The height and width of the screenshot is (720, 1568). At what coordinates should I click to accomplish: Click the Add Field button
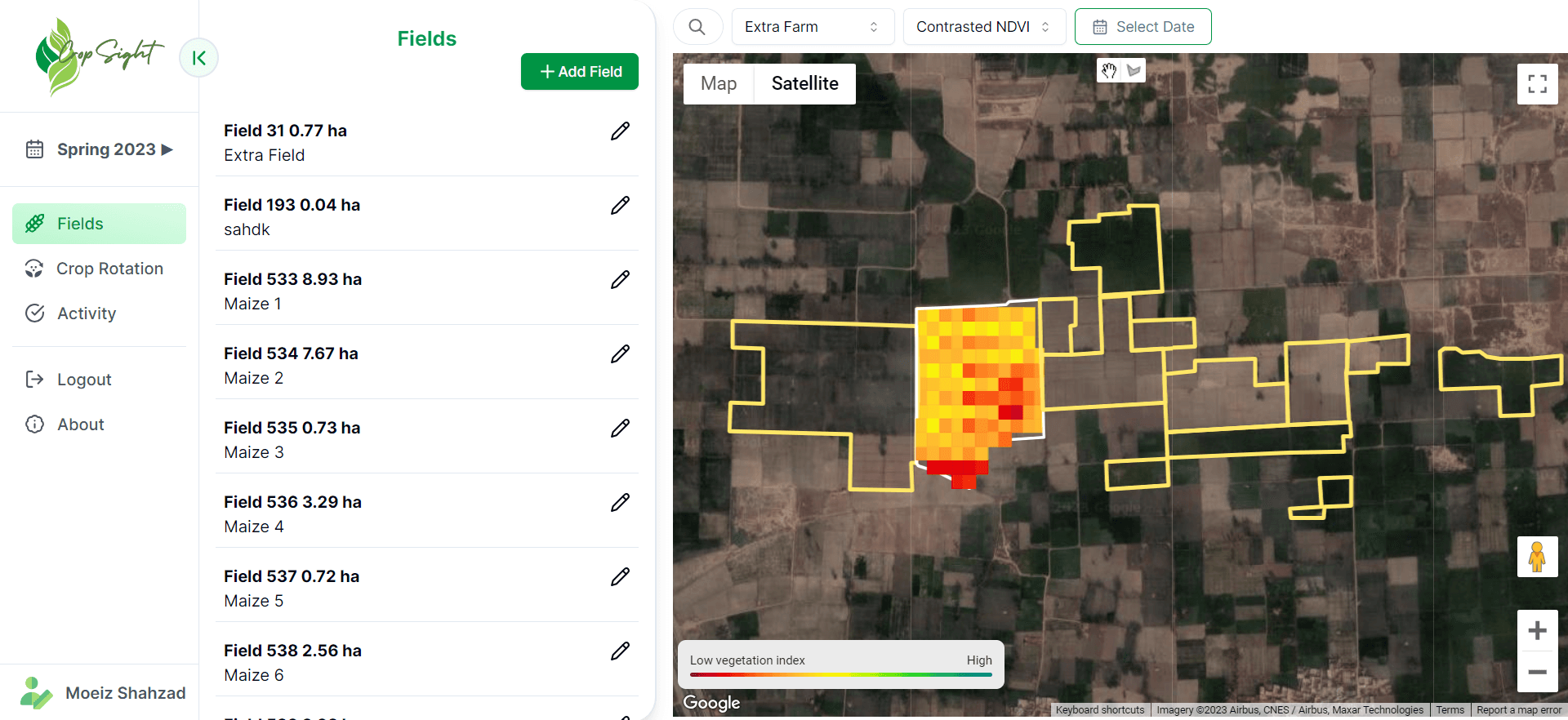click(580, 72)
